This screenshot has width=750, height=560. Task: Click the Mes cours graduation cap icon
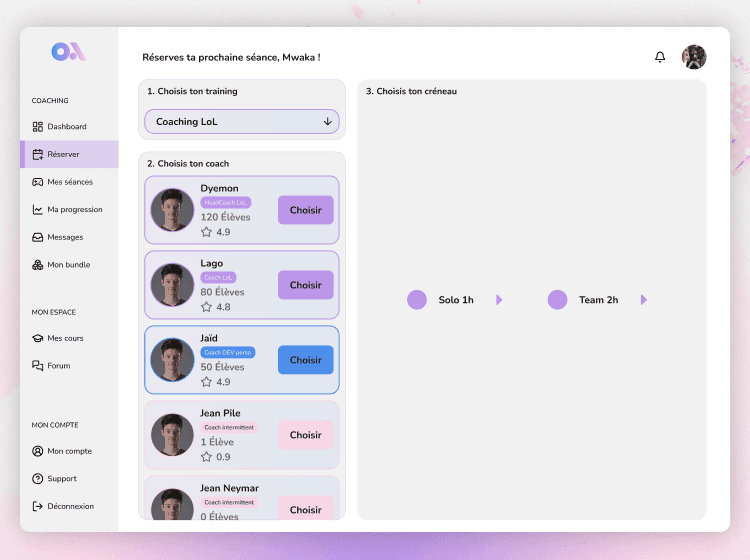click(38, 339)
